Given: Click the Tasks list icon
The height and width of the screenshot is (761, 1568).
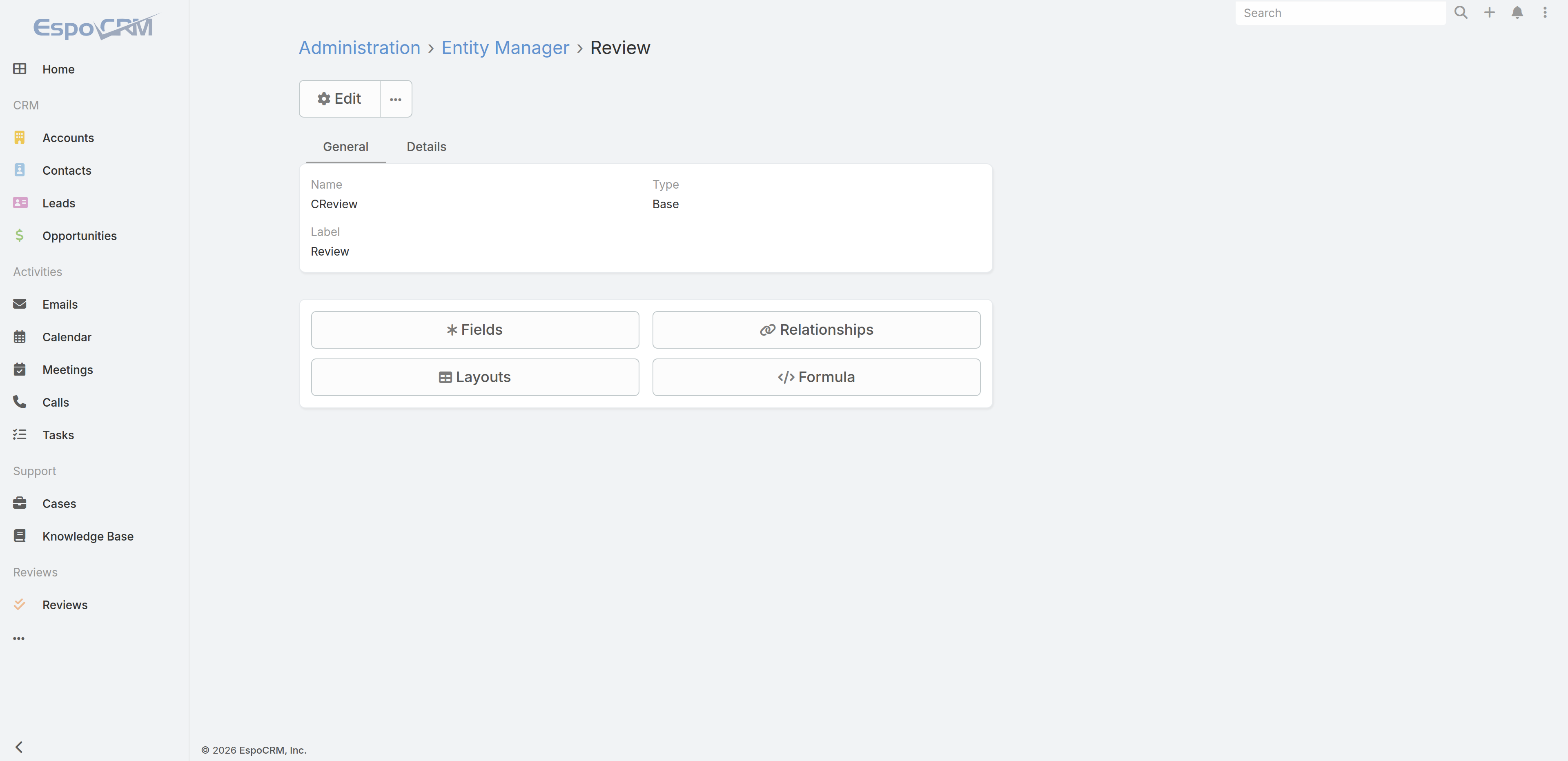Looking at the screenshot, I should (x=20, y=435).
